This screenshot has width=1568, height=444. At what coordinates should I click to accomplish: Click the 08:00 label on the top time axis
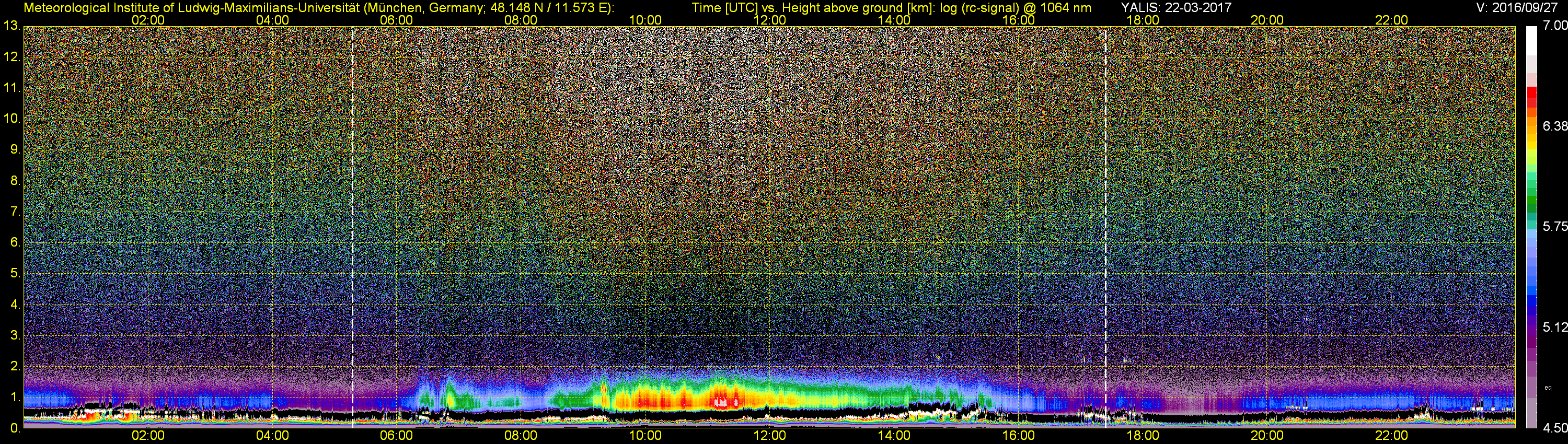coord(521,20)
